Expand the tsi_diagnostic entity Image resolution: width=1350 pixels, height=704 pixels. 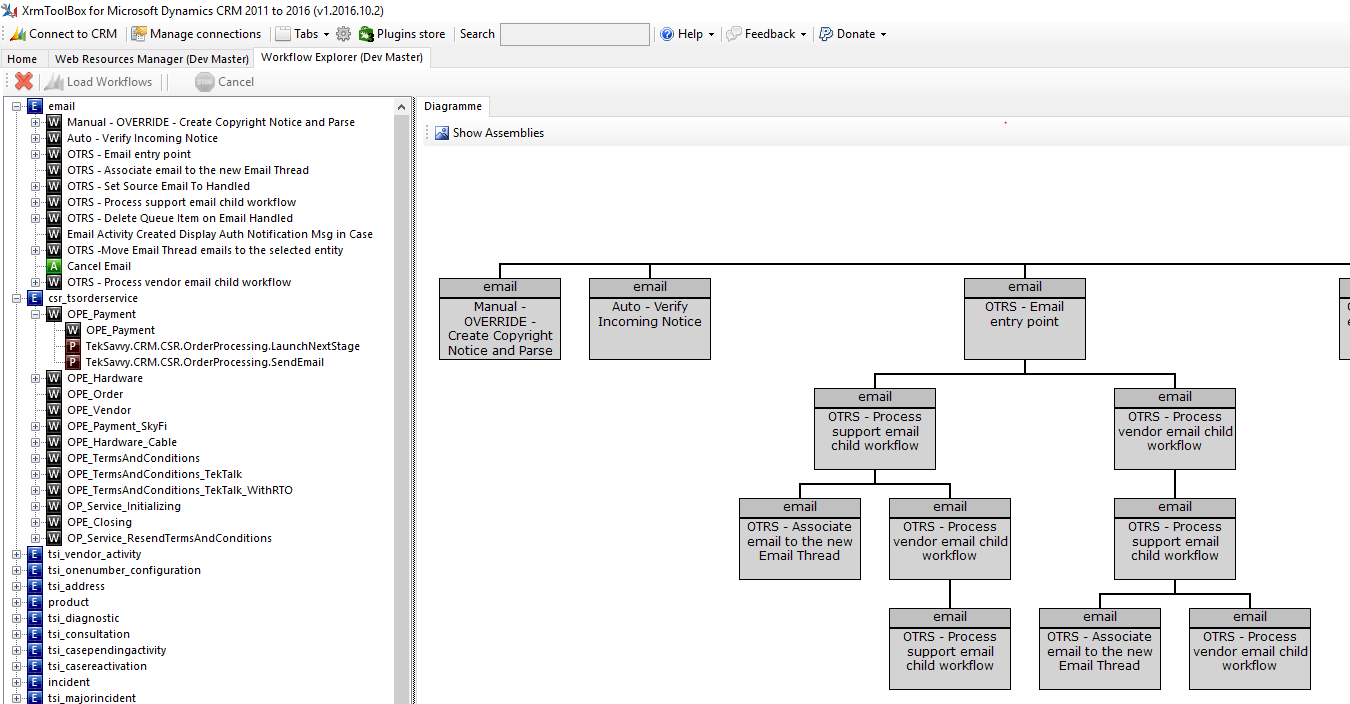pos(16,618)
